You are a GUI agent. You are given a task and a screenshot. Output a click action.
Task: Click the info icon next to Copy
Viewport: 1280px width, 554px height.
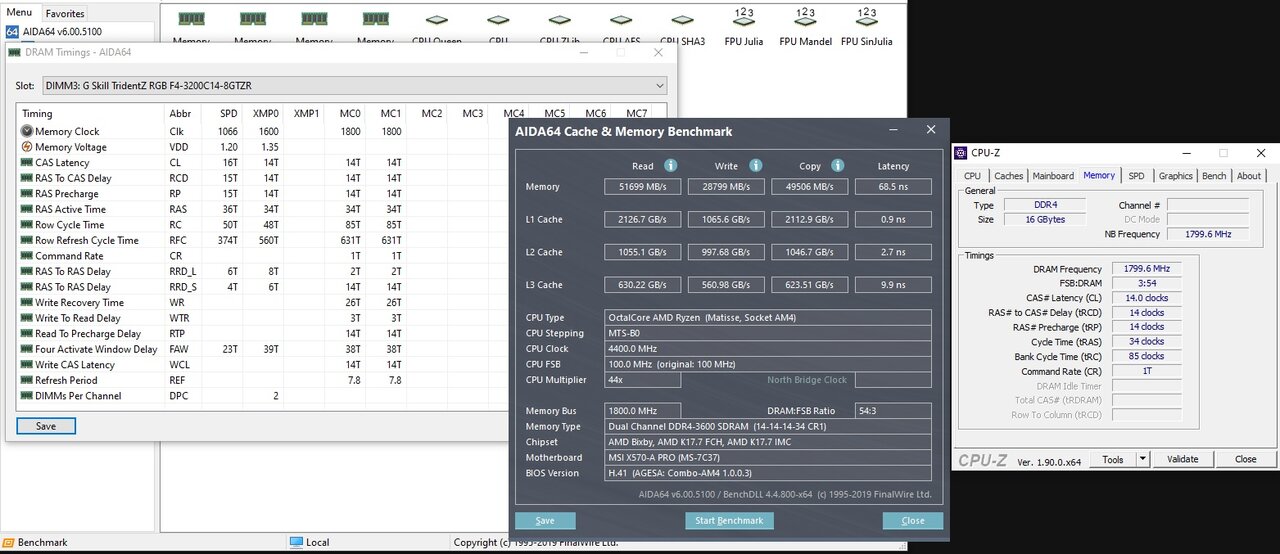(838, 166)
